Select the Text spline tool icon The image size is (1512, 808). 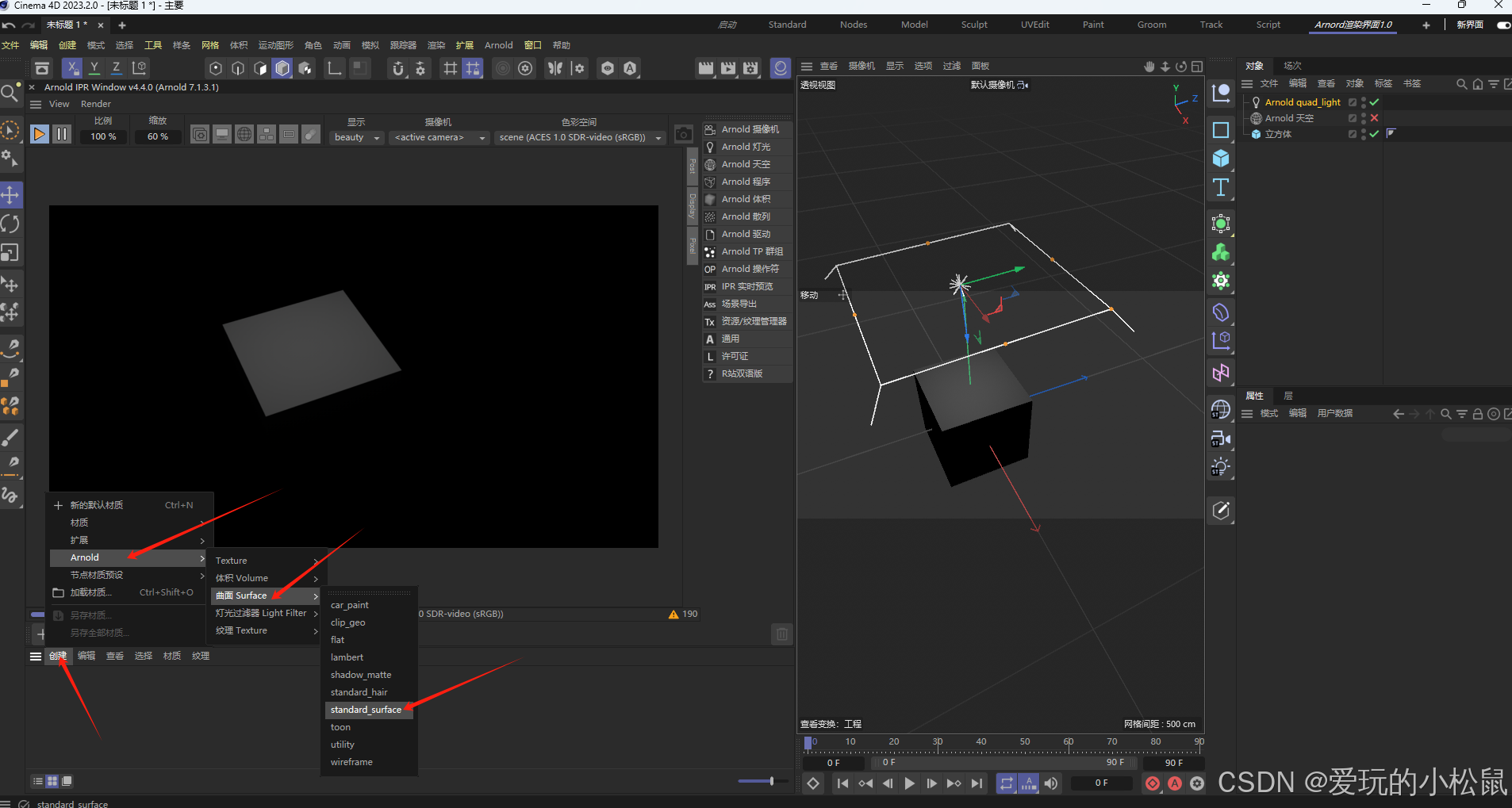(1221, 187)
